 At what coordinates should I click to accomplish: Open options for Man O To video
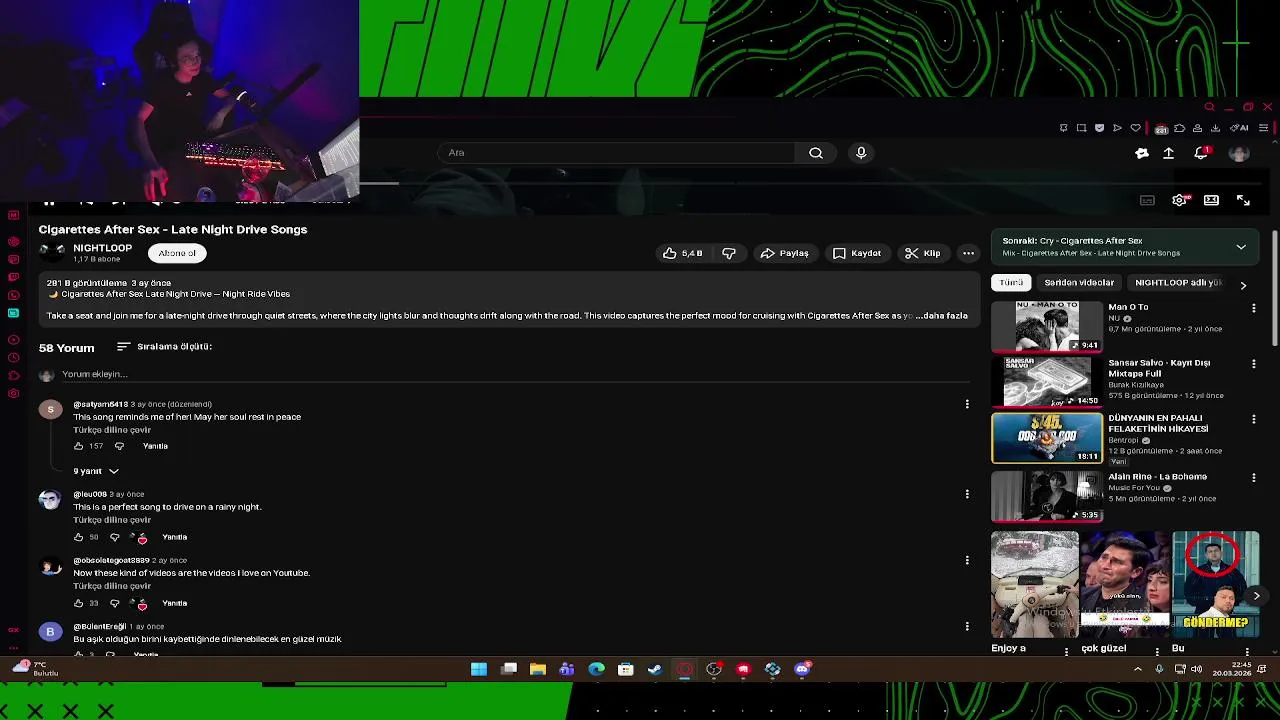(x=1254, y=308)
